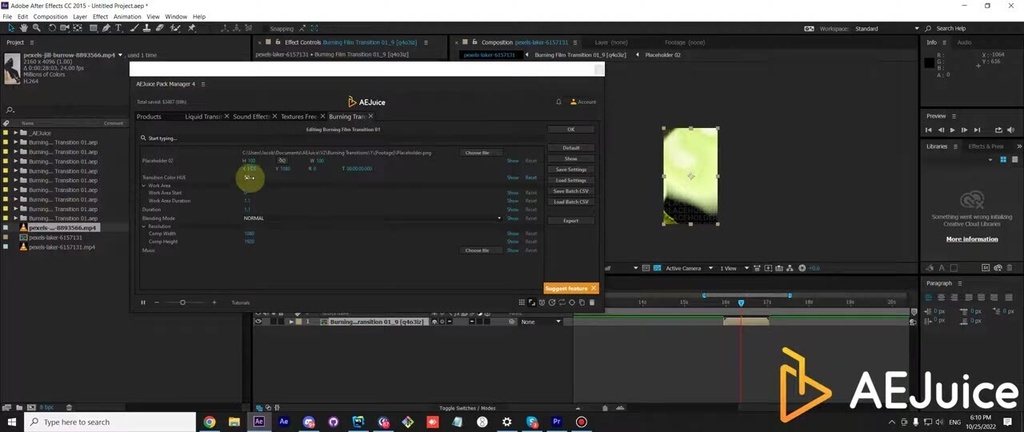Open AEJuice notifications bell
Screen dimensions: 1024x432
[558, 102]
